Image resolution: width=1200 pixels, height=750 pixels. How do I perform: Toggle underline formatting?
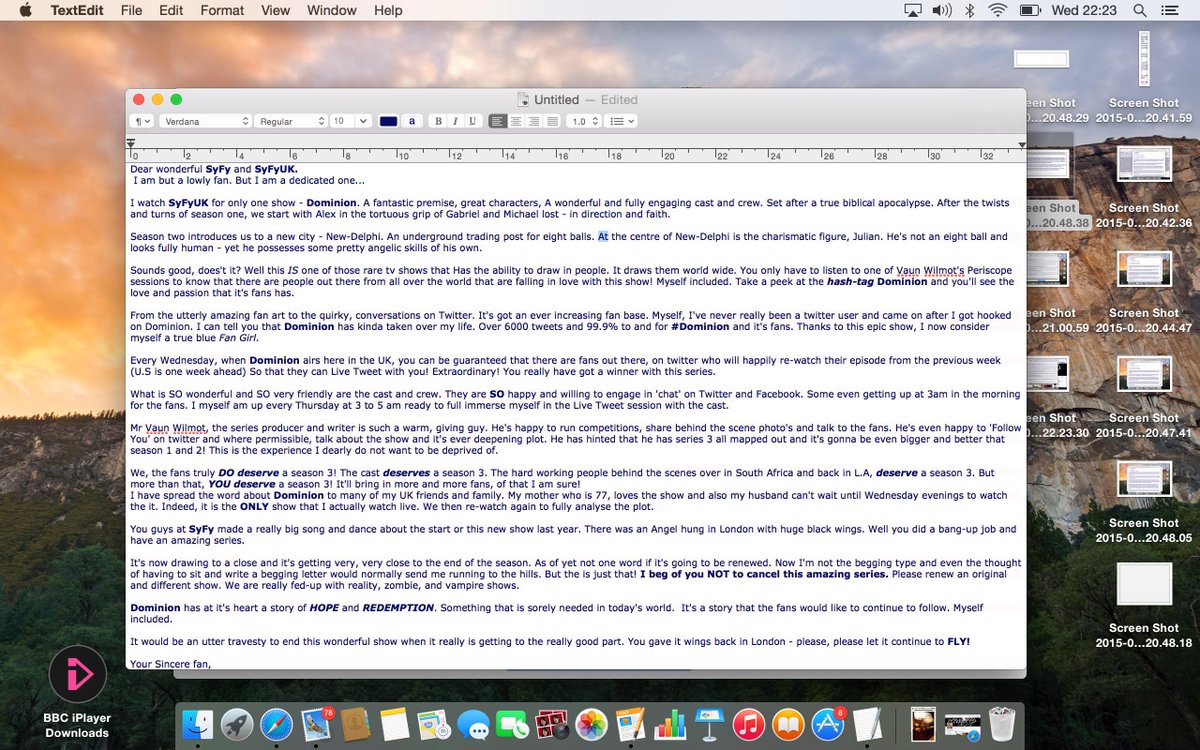[472, 121]
